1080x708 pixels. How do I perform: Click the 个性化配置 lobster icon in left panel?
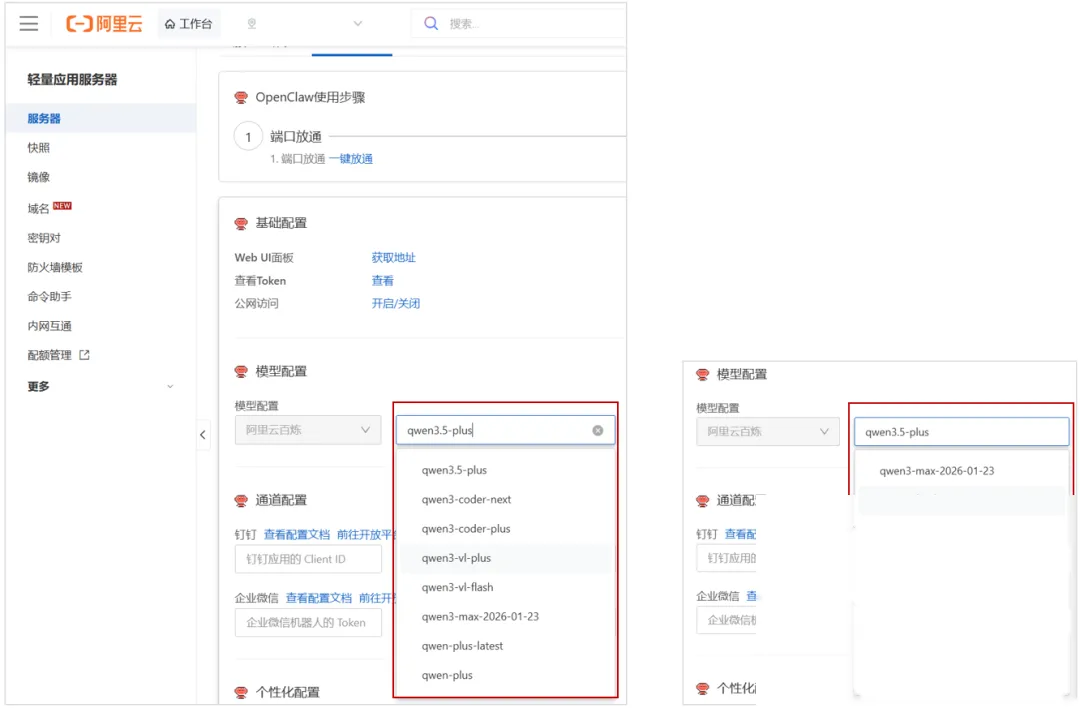241,692
